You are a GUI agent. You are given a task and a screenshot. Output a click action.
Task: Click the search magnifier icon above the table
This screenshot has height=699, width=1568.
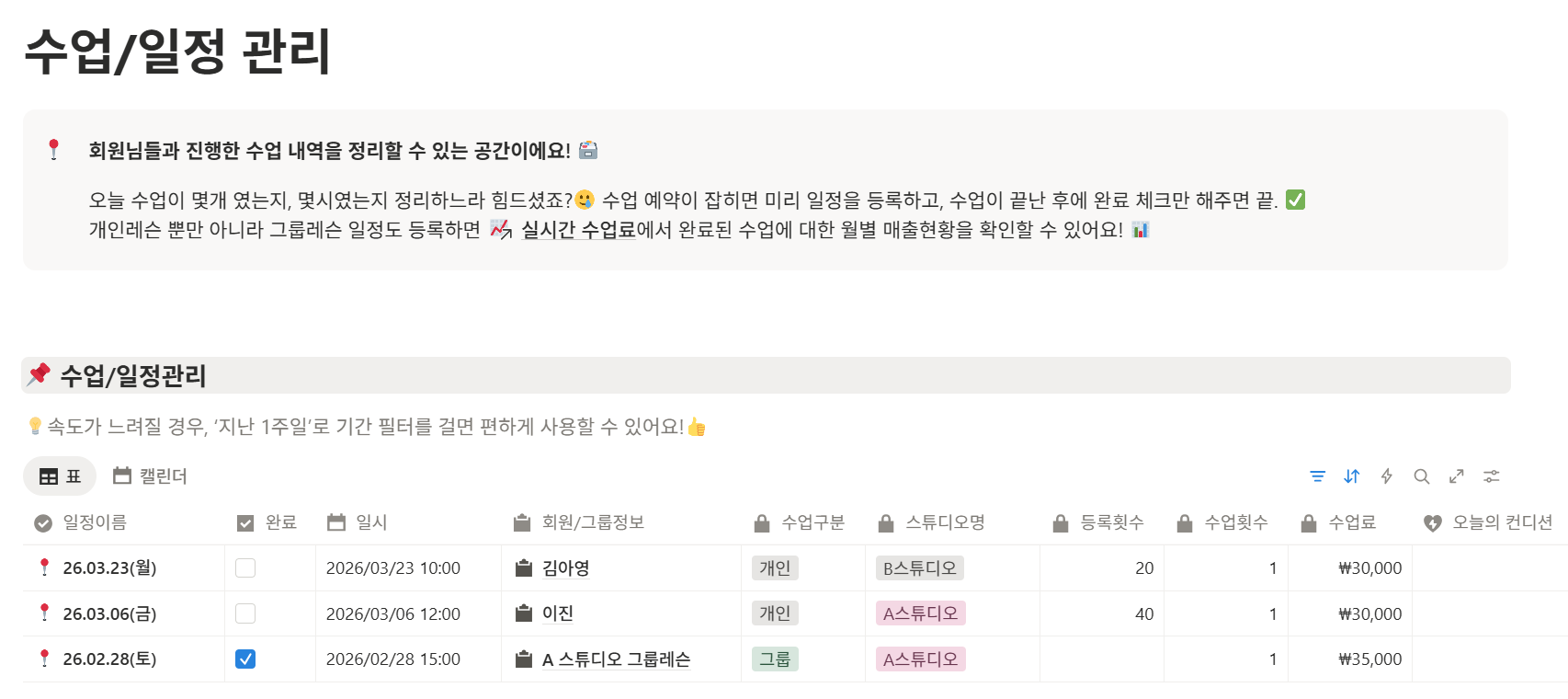[x=1422, y=476]
